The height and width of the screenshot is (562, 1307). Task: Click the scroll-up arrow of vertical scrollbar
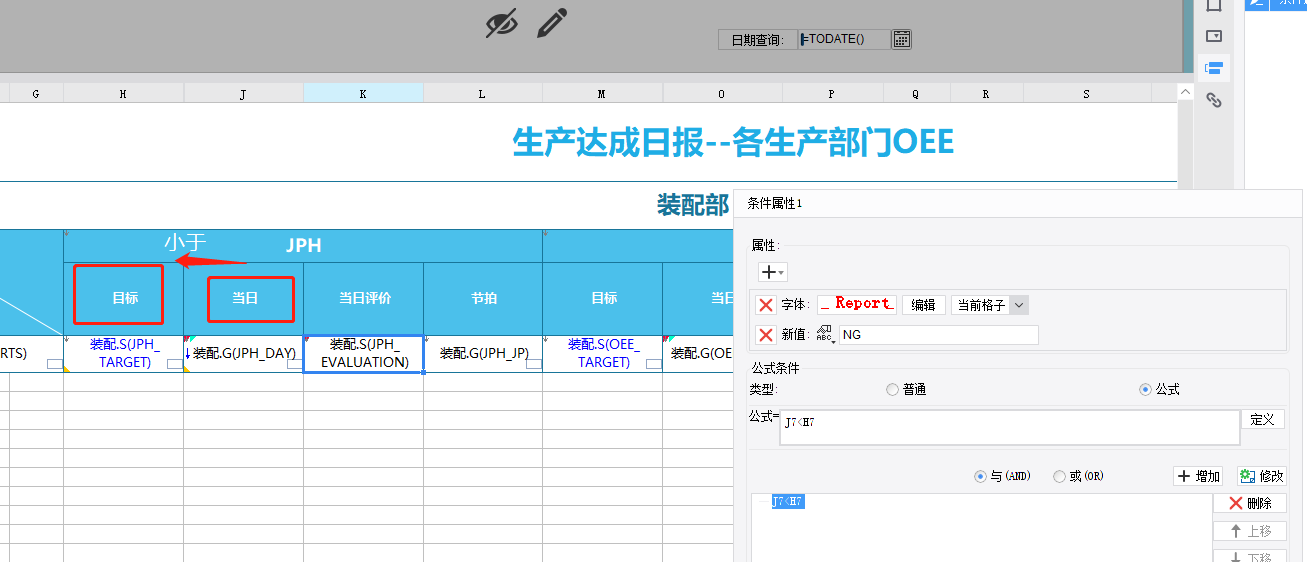[x=1186, y=92]
